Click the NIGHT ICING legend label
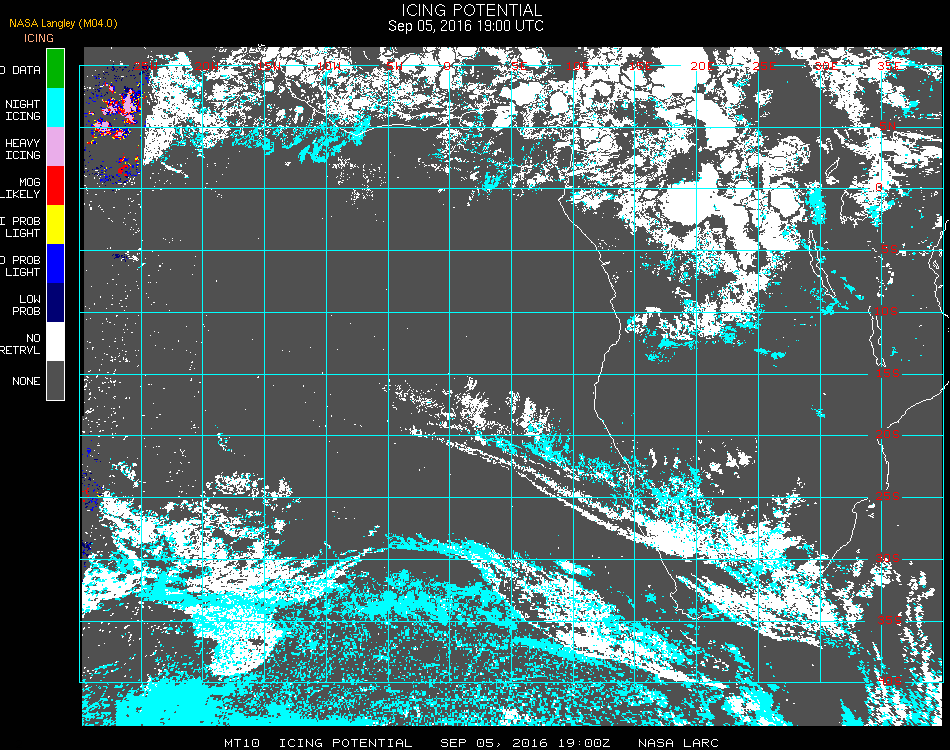The width and height of the screenshot is (950, 750). click(22, 110)
